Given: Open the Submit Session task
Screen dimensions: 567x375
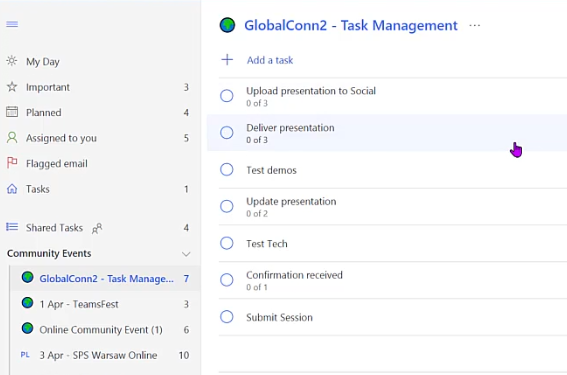Looking at the screenshot, I should [393, 317].
